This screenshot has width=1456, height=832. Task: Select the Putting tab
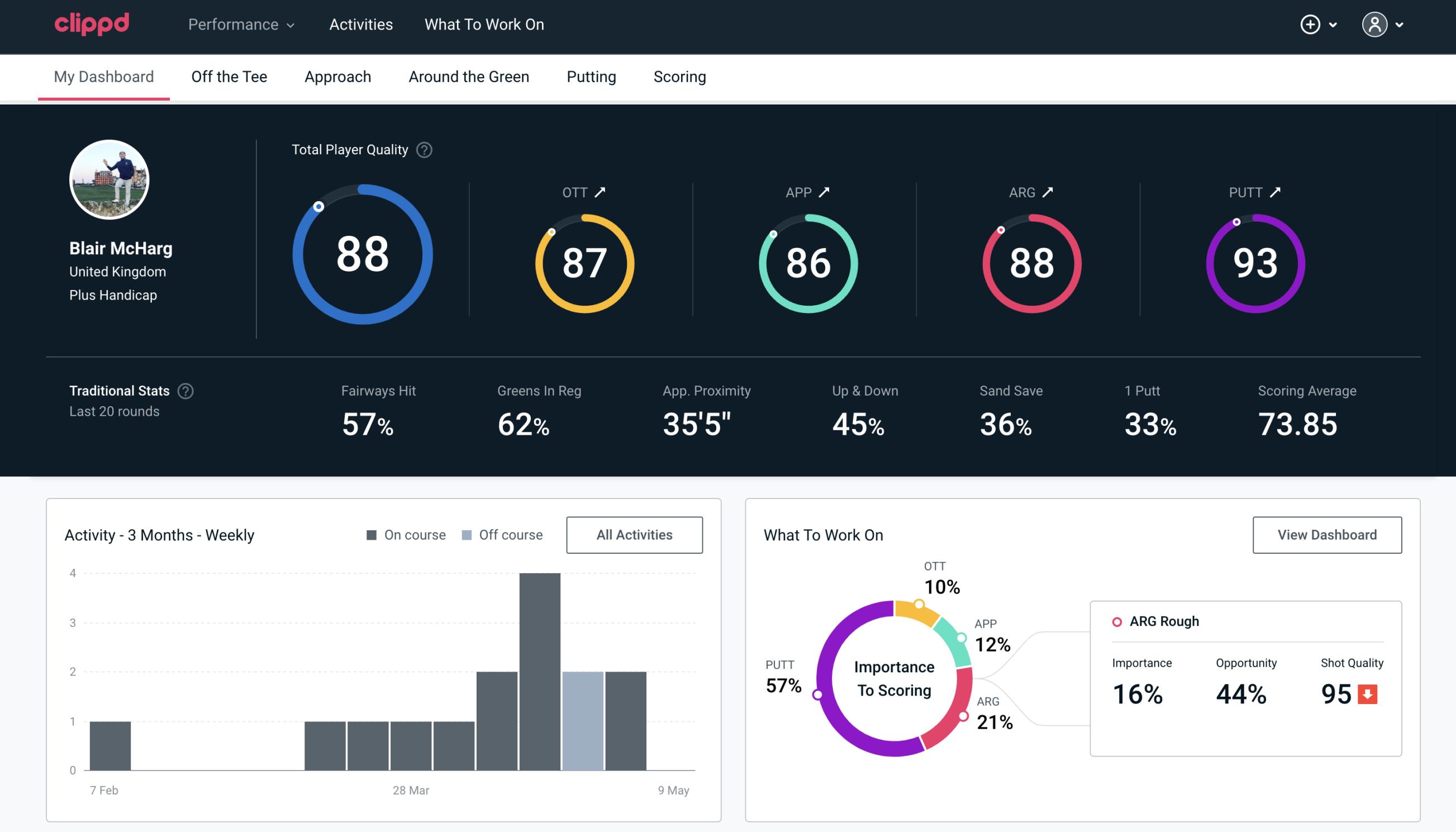tap(591, 76)
